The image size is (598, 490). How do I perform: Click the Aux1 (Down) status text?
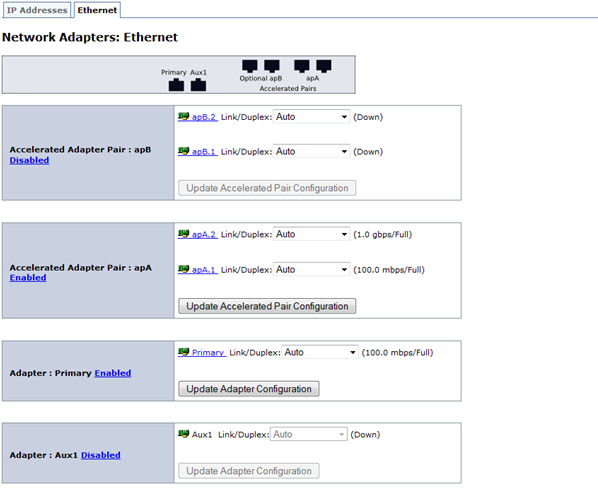tap(365, 435)
